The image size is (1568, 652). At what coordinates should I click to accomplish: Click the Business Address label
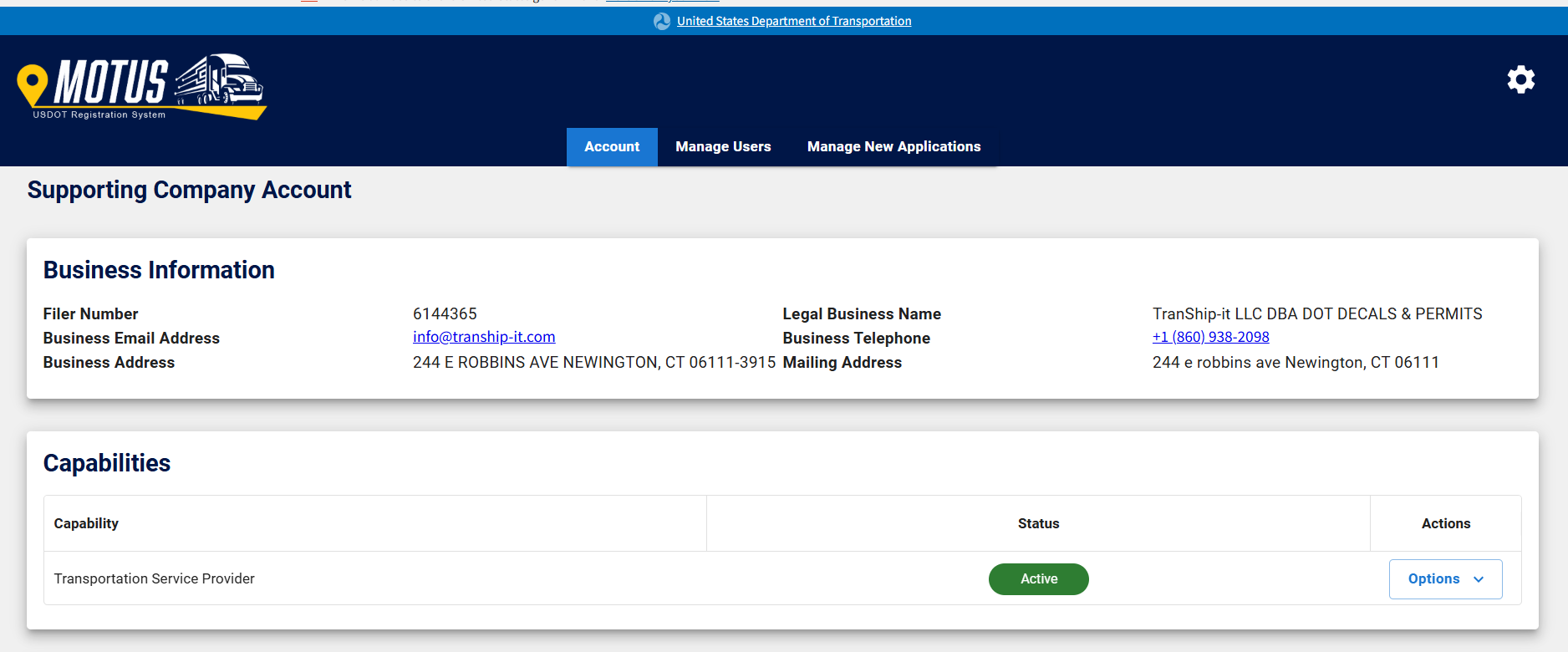(x=109, y=362)
